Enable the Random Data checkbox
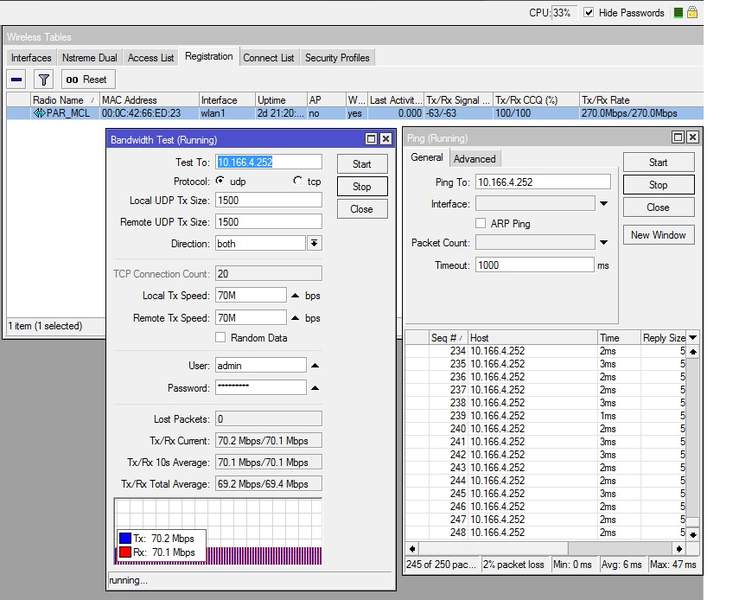The width and height of the screenshot is (752, 600). (x=221, y=338)
